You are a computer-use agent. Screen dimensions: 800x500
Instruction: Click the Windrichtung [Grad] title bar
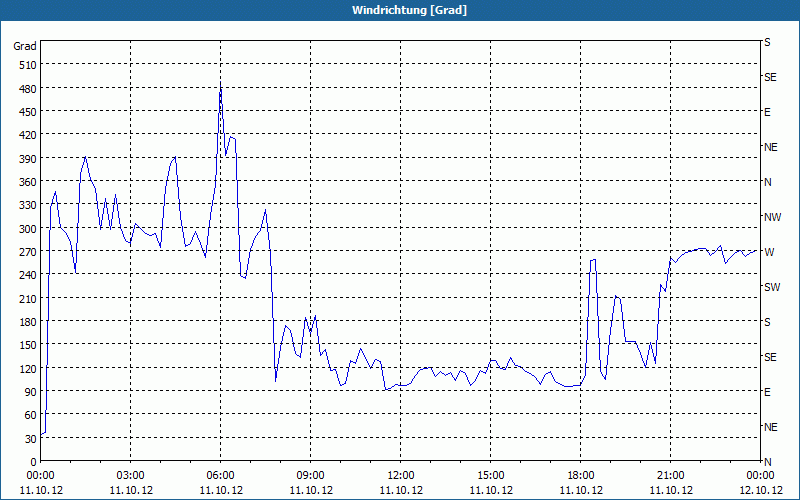400,10
